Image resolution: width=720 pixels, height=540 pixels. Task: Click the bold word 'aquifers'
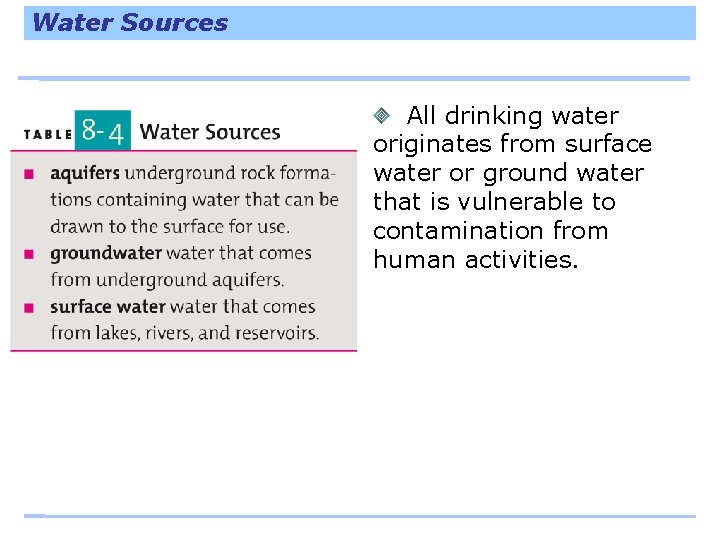[x=85, y=174]
